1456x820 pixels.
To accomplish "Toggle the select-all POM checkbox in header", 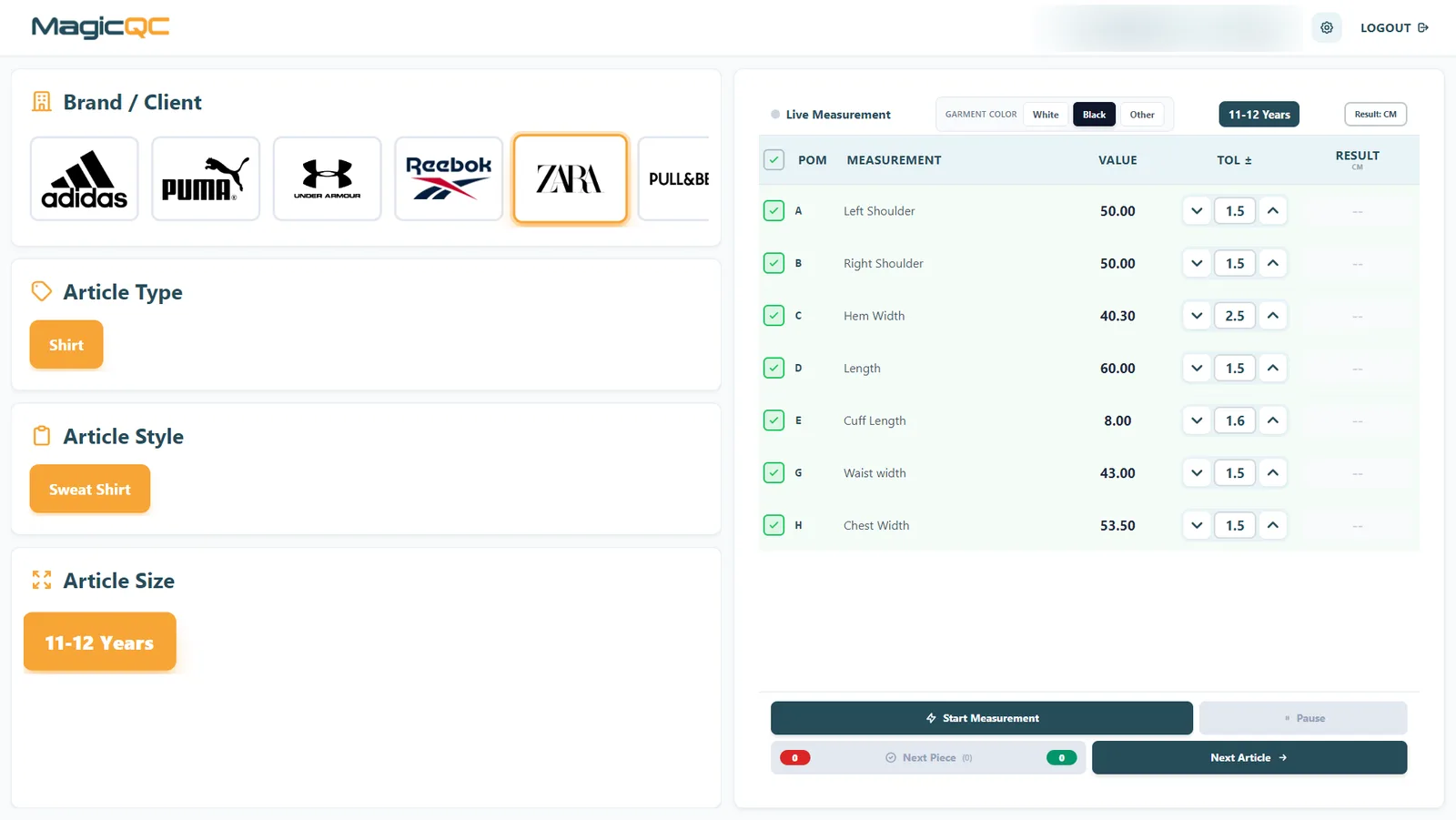I will coord(773,159).
